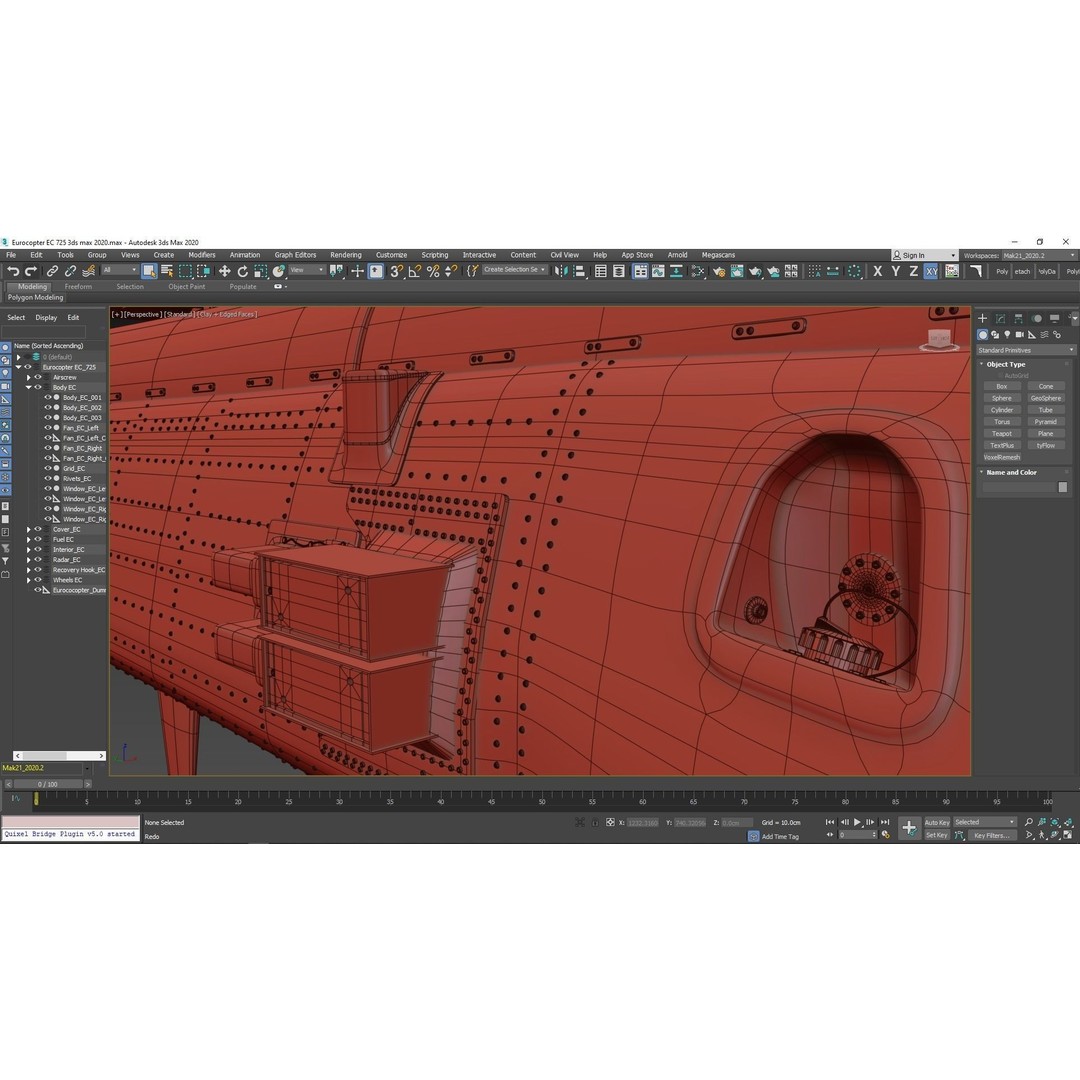Open the Rendering menu
This screenshot has height=1080, width=1080.
tap(346, 255)
